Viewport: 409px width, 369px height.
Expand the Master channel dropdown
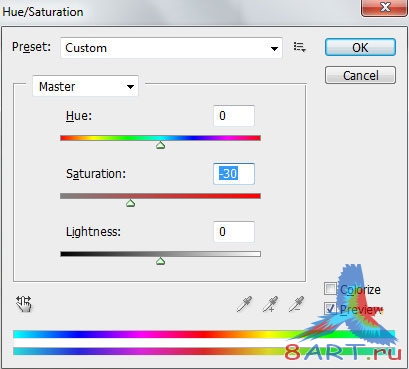point(85,86)
